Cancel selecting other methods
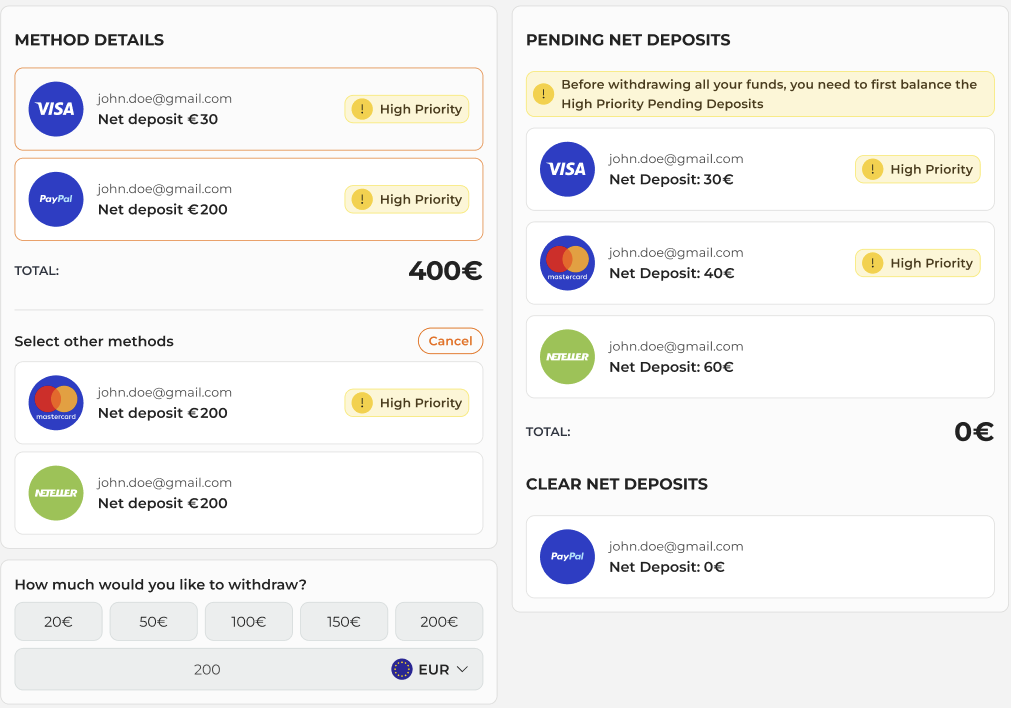1011x708 pixels. (x=450, y=341)
